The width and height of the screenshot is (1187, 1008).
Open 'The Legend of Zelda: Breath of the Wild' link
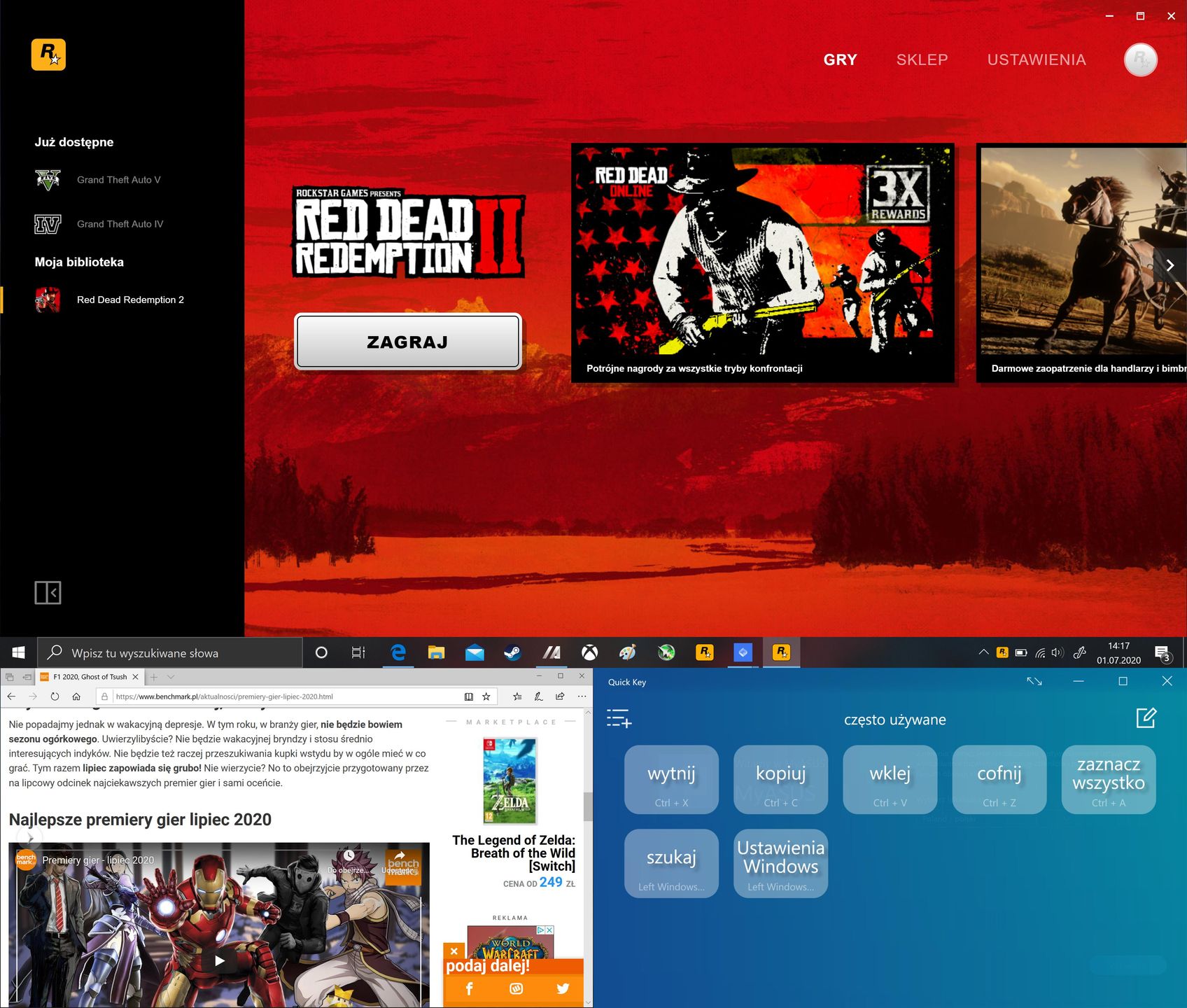(x=514, y=853)
